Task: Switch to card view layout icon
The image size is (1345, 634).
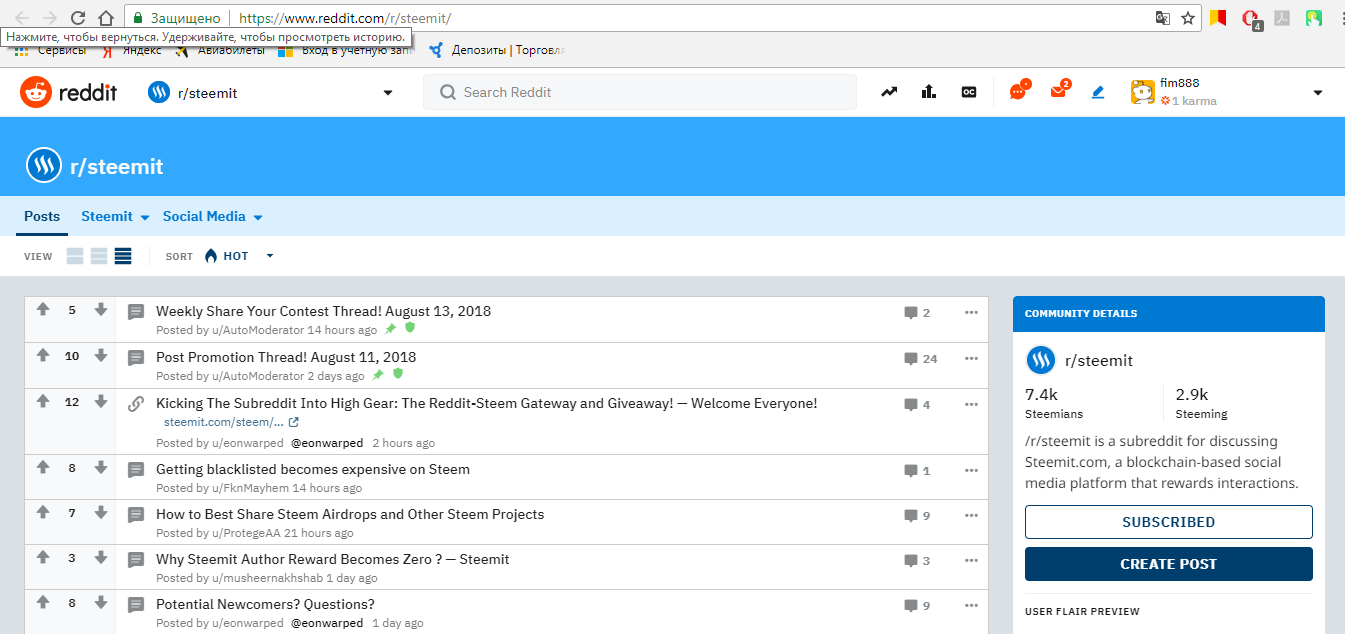Action: tap(75, 256)
